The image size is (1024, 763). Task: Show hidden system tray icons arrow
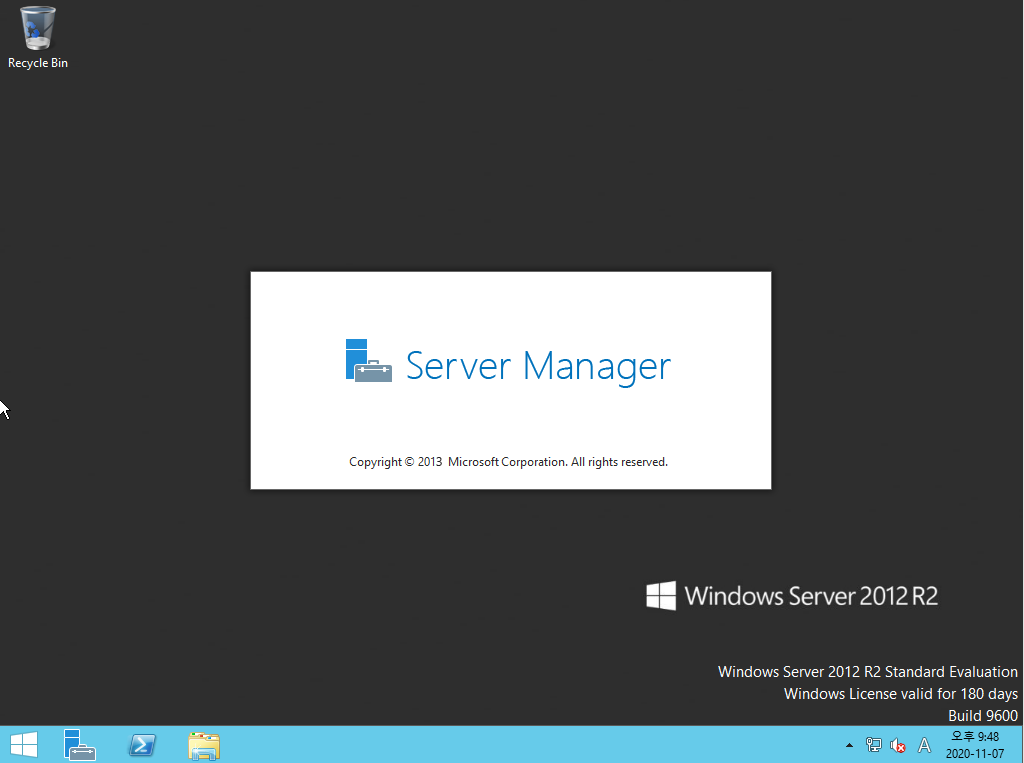click(849, 745)
